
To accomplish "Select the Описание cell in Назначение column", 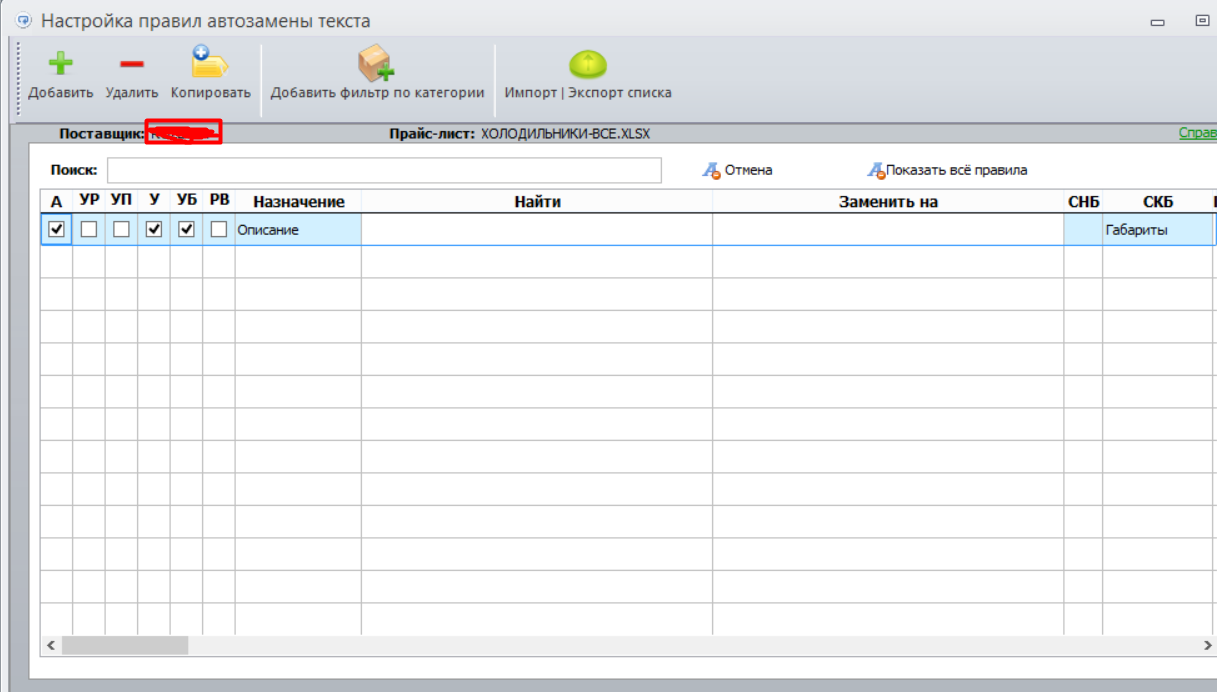I will click(298, 230).
